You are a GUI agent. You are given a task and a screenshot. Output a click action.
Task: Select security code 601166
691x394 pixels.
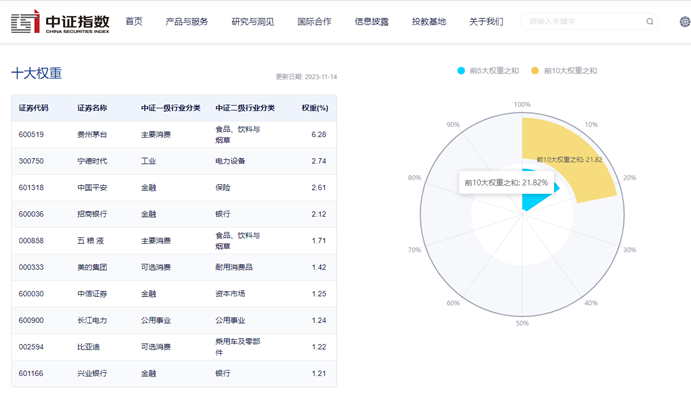point(31,373)
